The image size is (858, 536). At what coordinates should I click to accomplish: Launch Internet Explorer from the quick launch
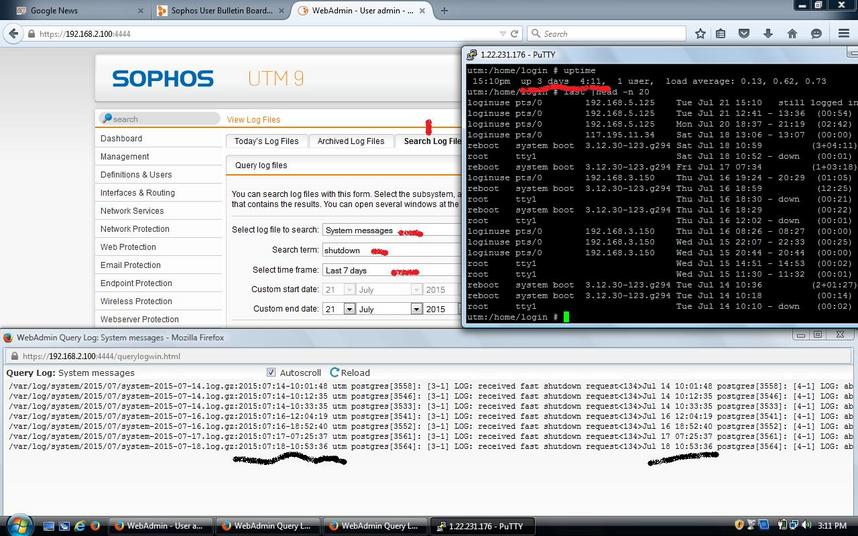80,526
